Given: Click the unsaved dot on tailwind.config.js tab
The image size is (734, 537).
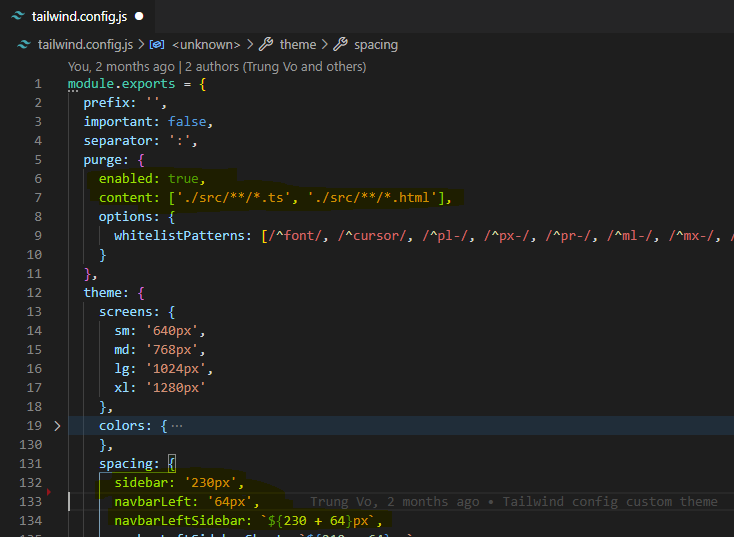Looking at the screenshot, I should [x=139, y=16].
